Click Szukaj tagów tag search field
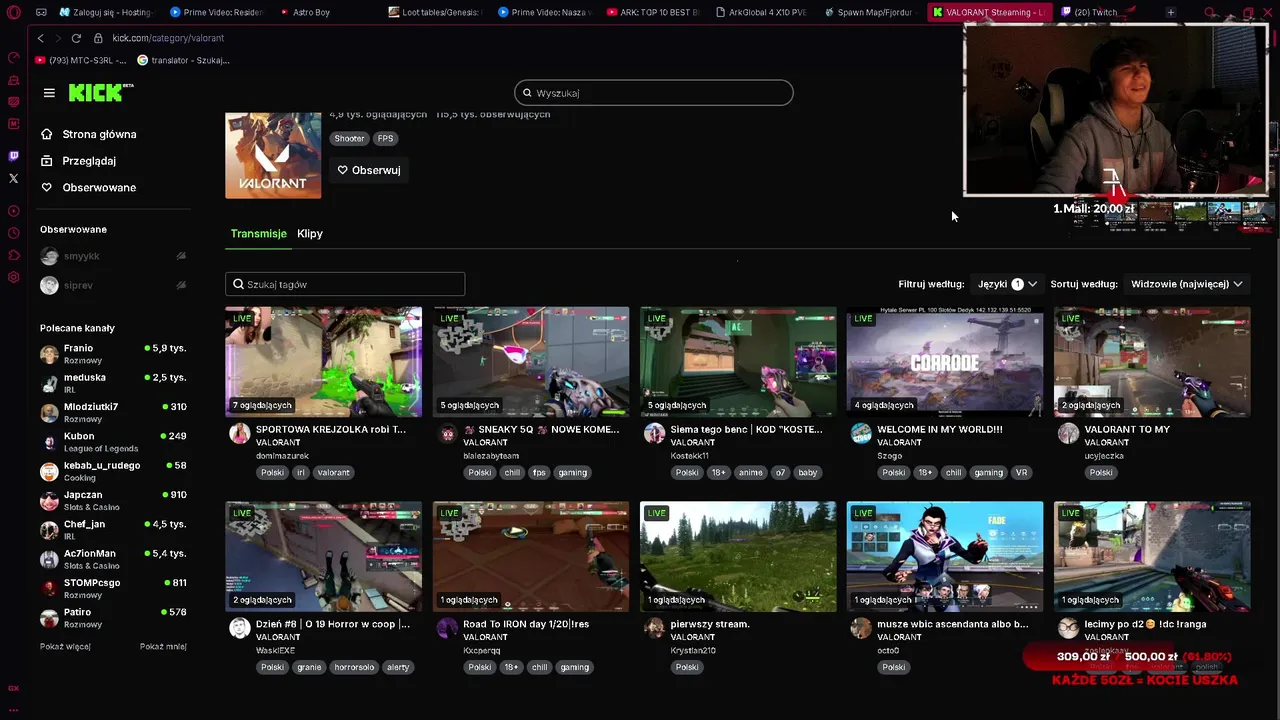Screen dimensions: 1280x720 pos(345,284)
